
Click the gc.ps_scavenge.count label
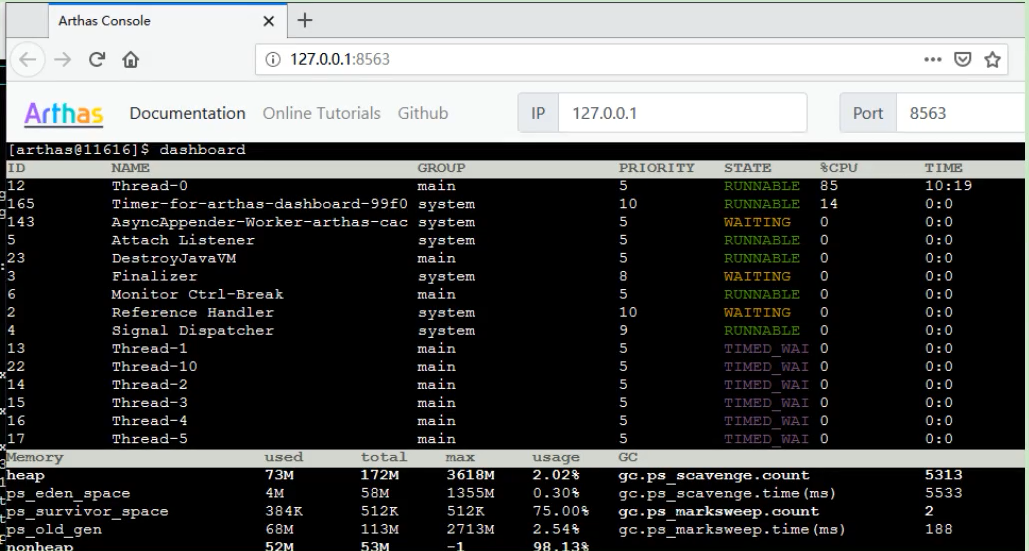point(714,475)
